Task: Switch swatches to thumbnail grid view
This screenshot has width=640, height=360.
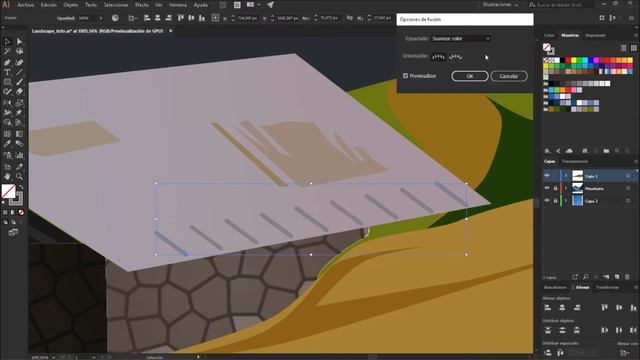Action: pos(633,48)
